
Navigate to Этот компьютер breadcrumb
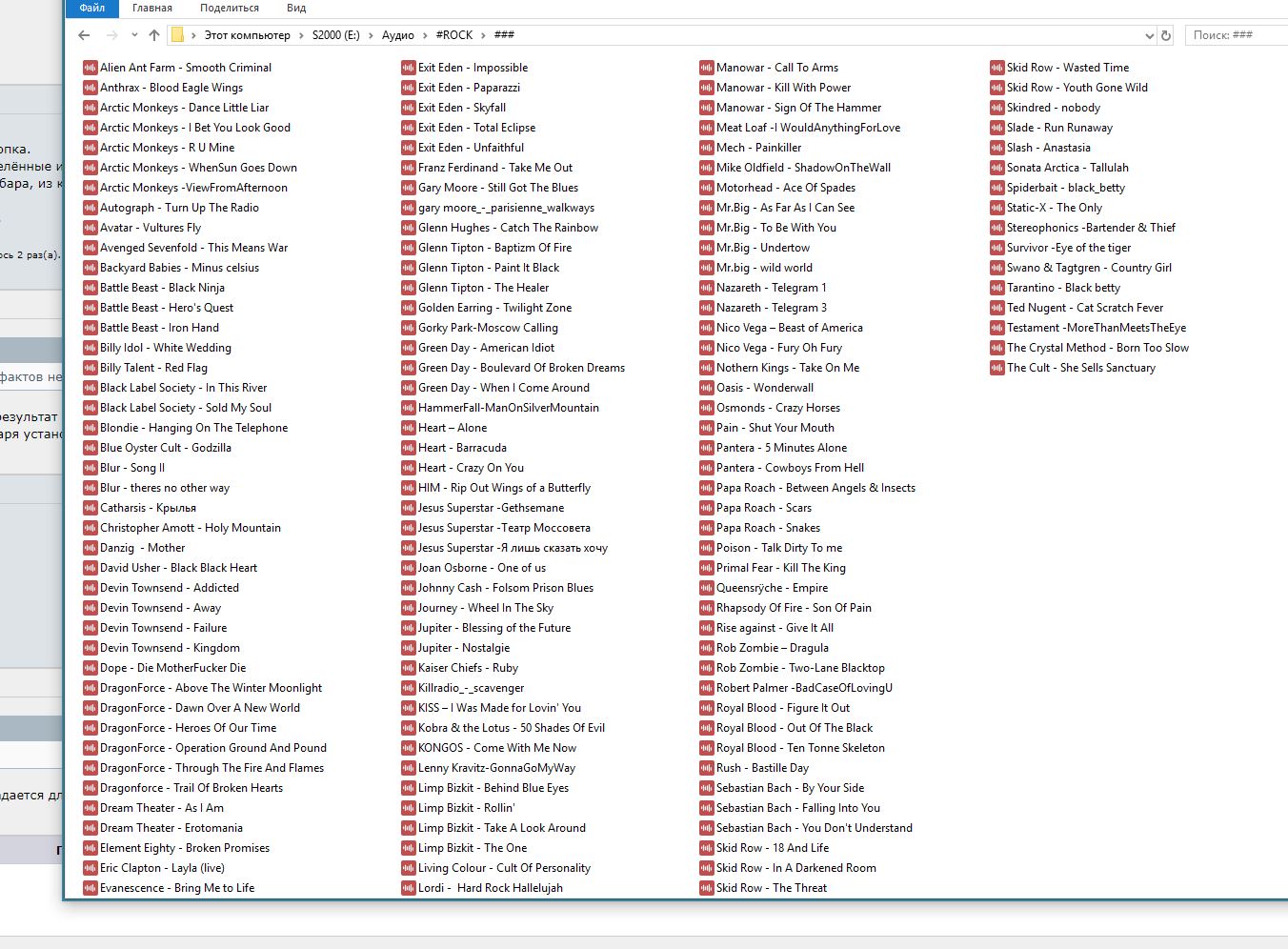248,35
